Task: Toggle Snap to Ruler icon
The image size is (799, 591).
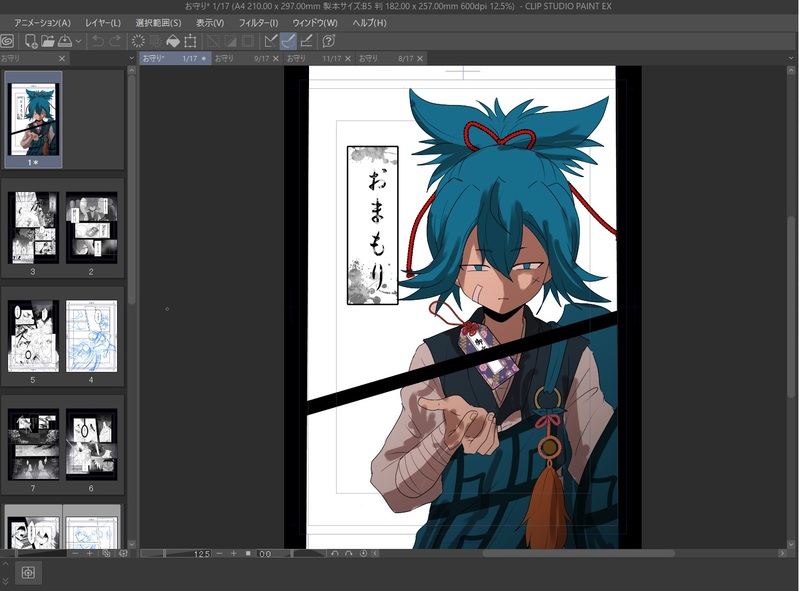Action: pyautogui.click(x=271, y=41)
